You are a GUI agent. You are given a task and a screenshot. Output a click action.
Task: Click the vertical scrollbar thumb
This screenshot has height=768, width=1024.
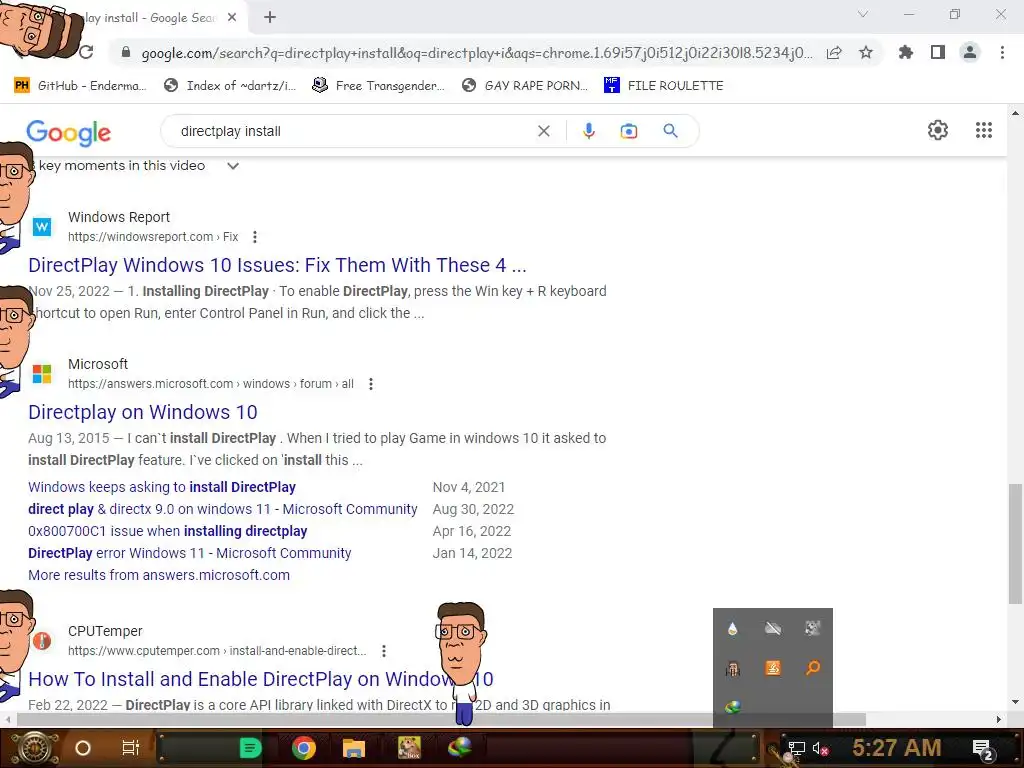1014,543
